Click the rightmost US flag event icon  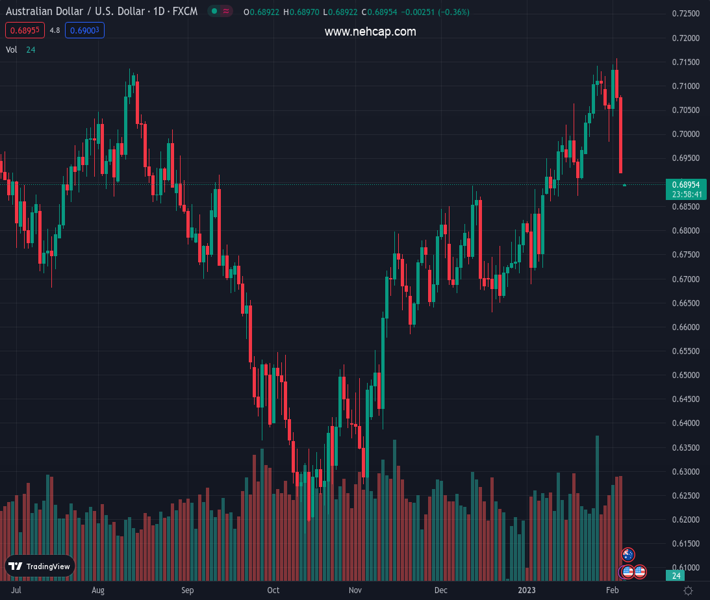click(639, 571)
